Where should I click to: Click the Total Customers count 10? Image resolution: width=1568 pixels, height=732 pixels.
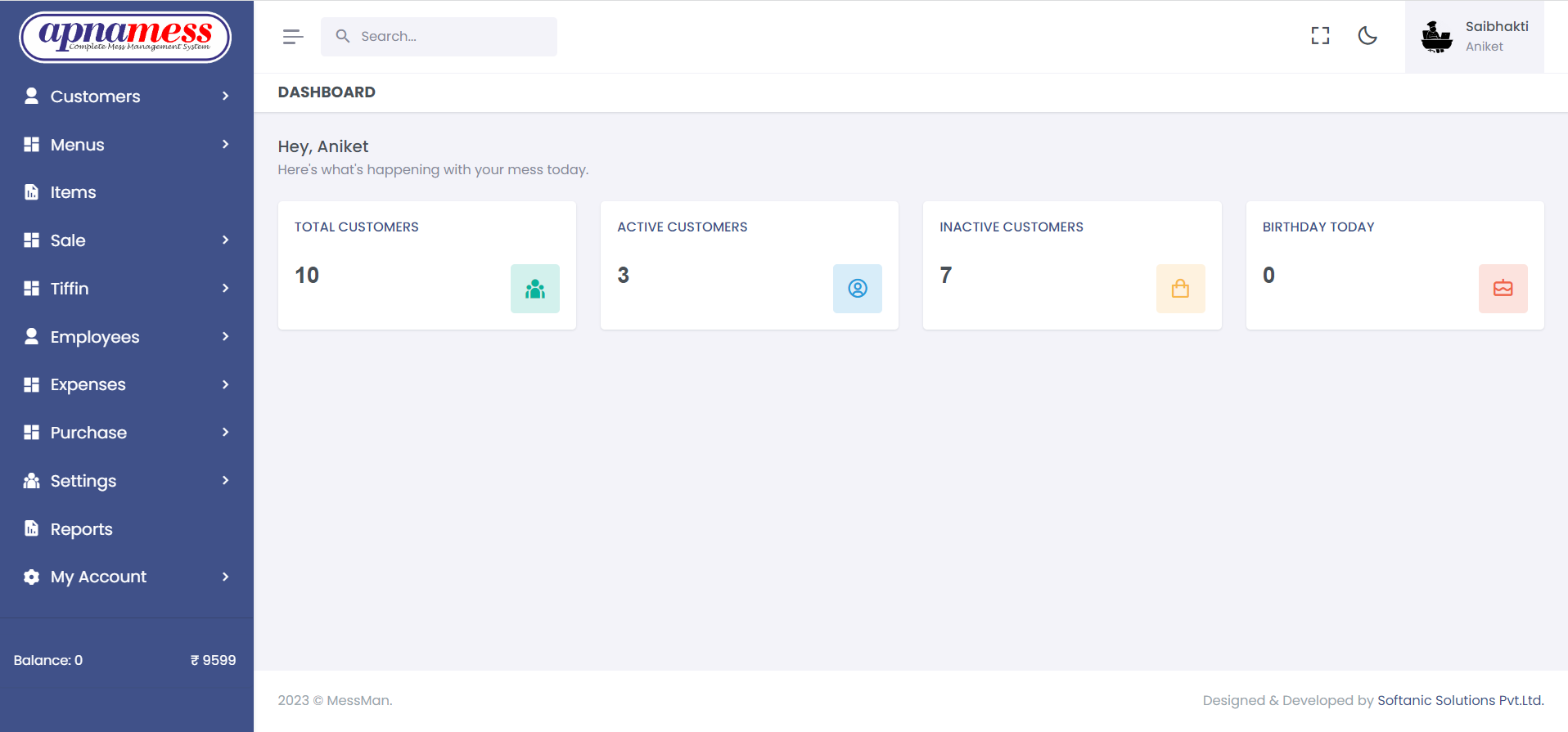click(307, 276)
